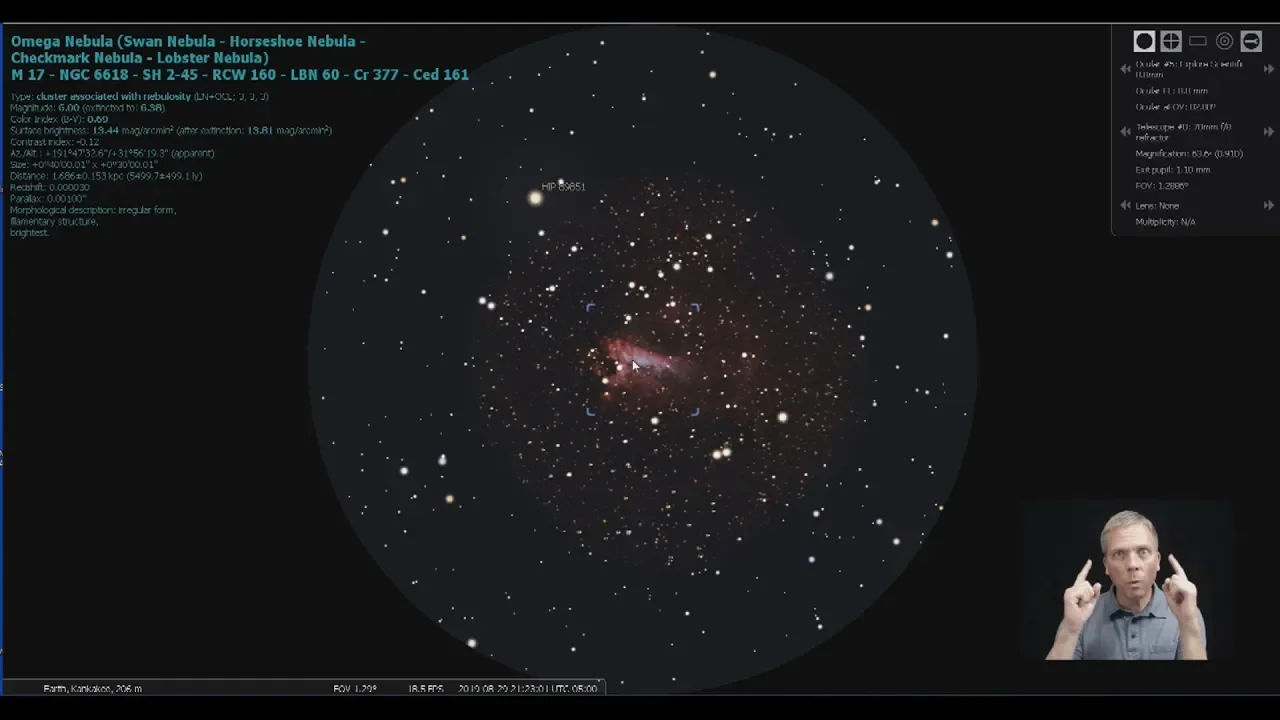Click the 'Redshift: 0.000030' line
The height and width of the screenshot is (720, 1280).
tap(50, 187)
